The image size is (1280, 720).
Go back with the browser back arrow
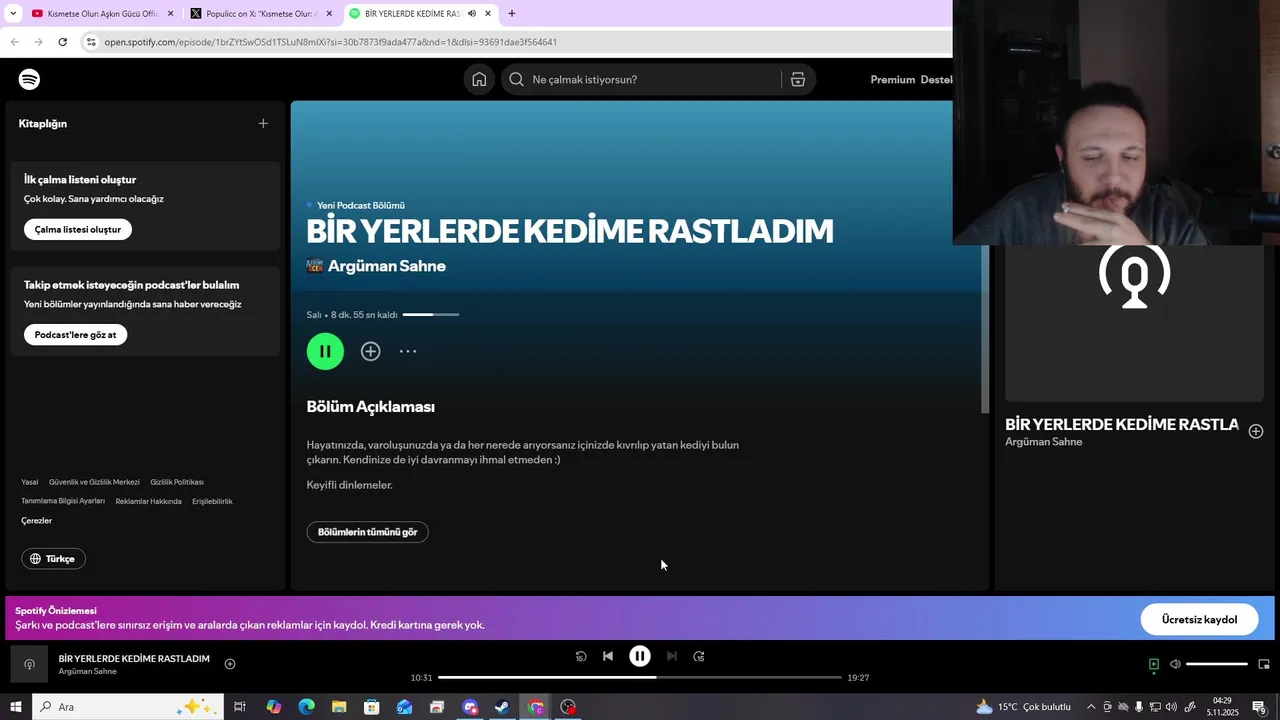[x=14, y=42]
